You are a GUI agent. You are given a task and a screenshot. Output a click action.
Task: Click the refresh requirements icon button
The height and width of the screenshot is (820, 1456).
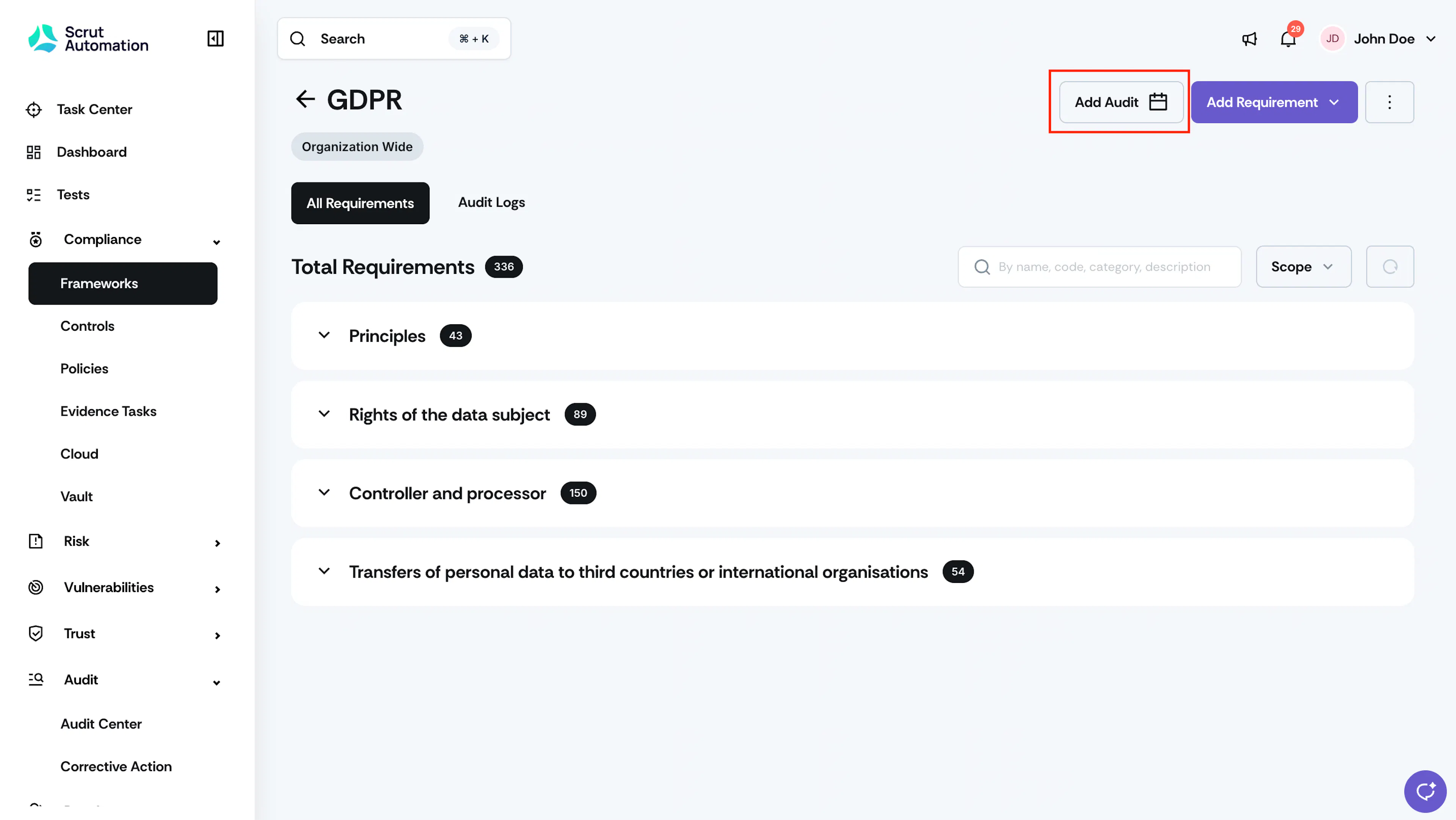click(1390, 266)
